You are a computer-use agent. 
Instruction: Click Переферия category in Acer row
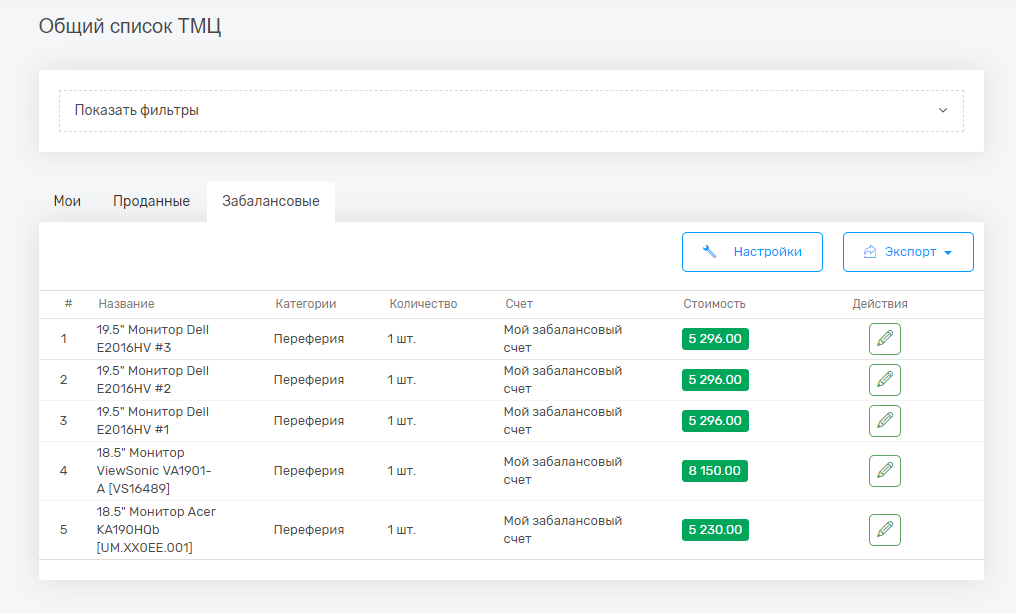coord(309,529)
